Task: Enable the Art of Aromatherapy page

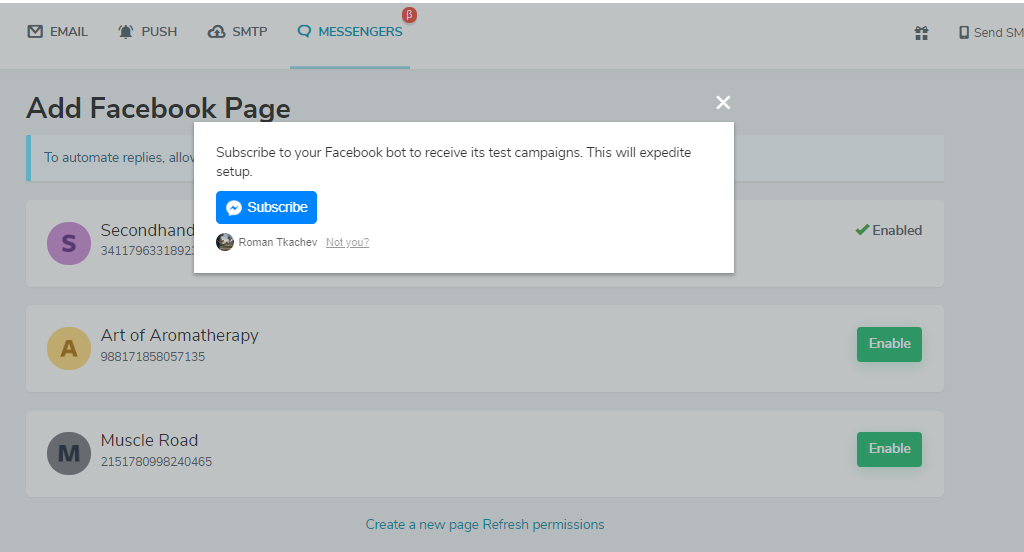Action: (889, 344)
